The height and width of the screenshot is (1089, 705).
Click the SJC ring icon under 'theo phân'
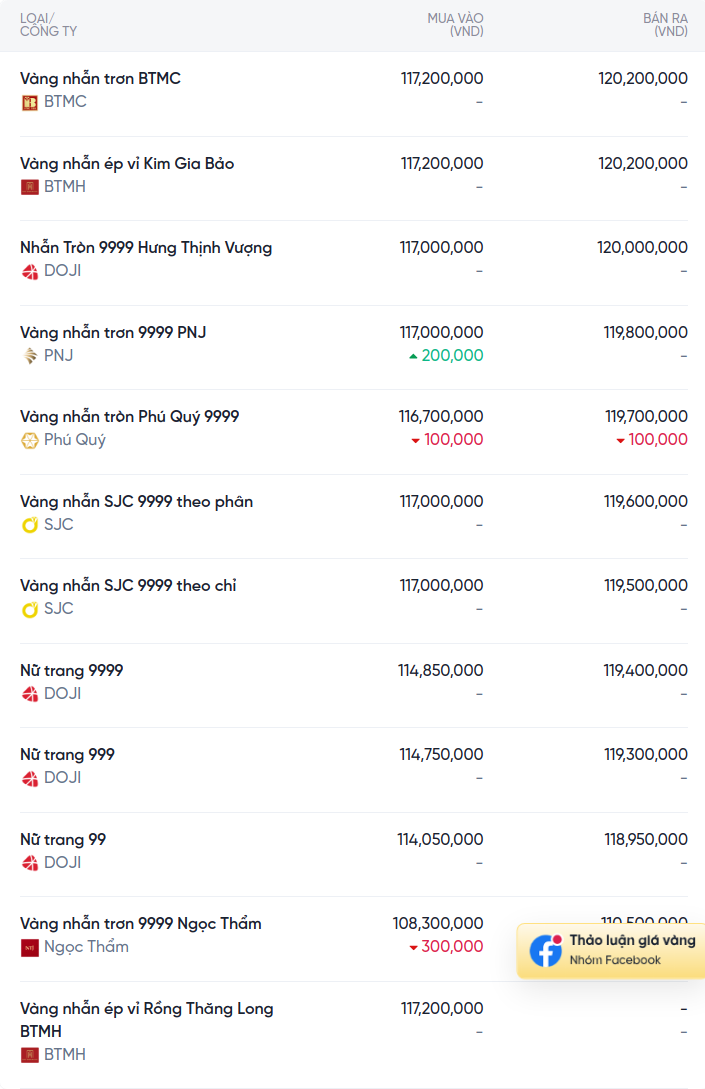point(29,525)
